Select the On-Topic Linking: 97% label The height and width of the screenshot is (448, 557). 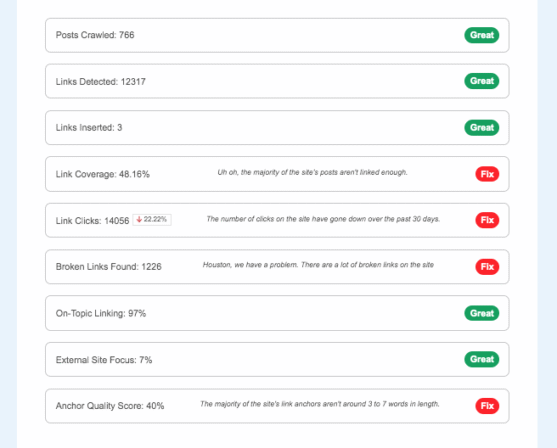101,313
